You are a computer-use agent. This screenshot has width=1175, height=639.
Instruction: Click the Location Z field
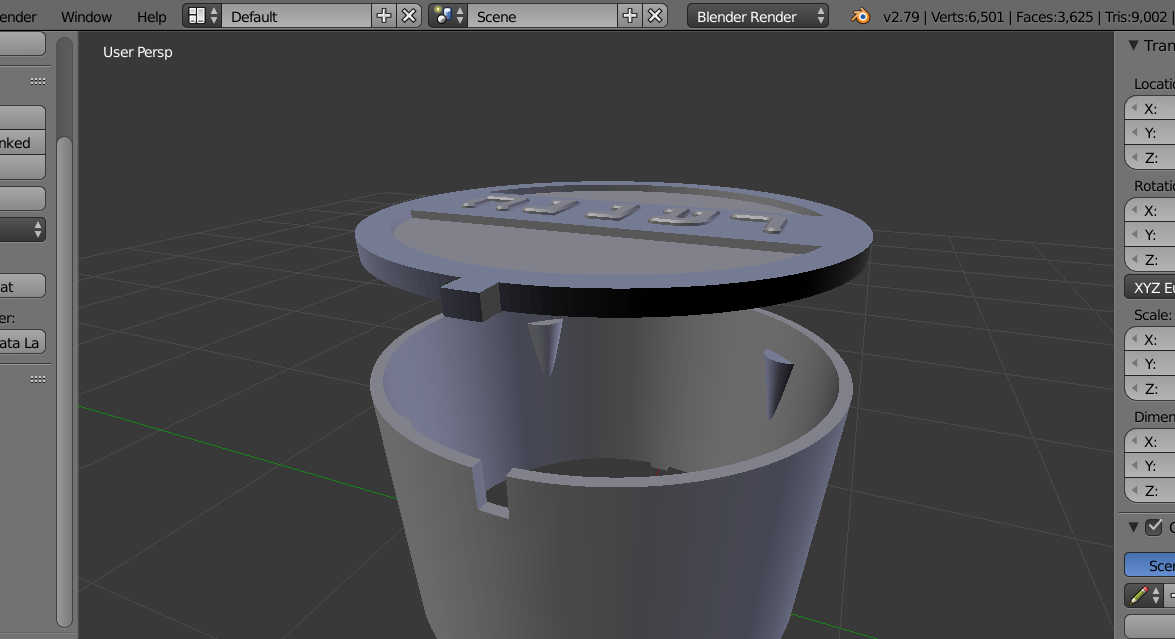[x=1150, y=158]
